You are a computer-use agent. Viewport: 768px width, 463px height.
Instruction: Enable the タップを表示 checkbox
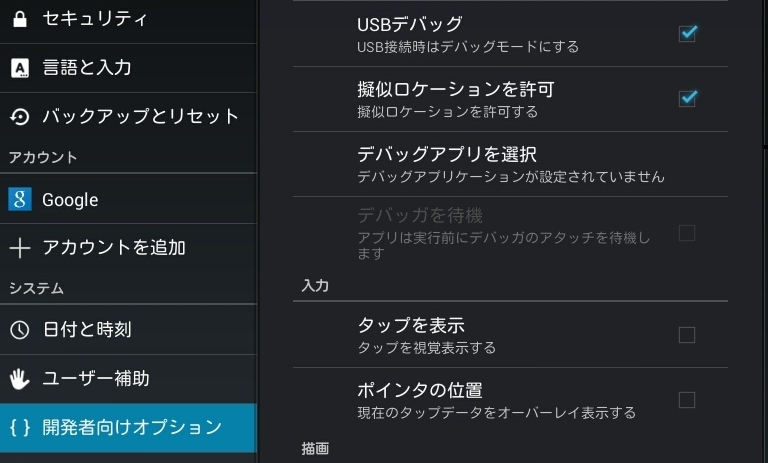[x=687, y=335]
